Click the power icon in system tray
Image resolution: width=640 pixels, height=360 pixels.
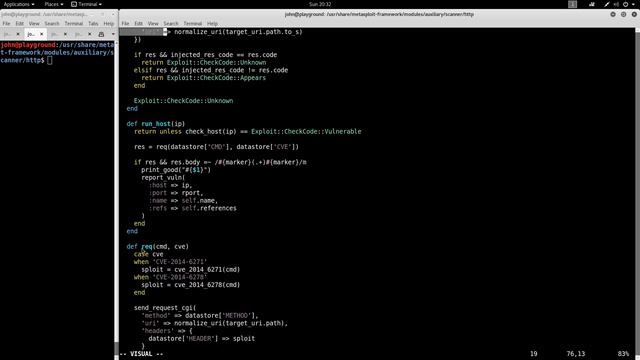tap(625, 4)
